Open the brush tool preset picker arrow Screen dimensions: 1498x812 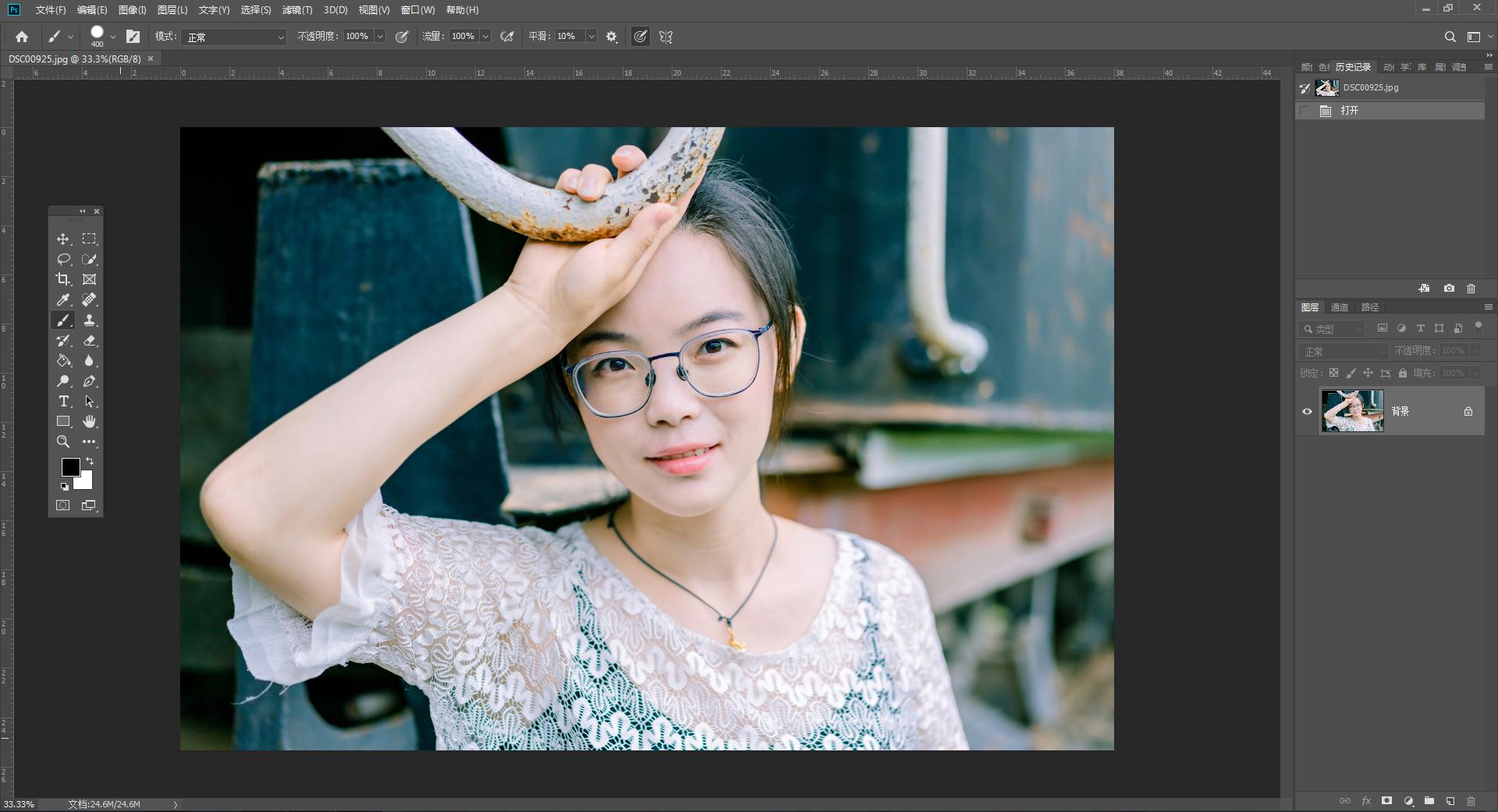70,37
